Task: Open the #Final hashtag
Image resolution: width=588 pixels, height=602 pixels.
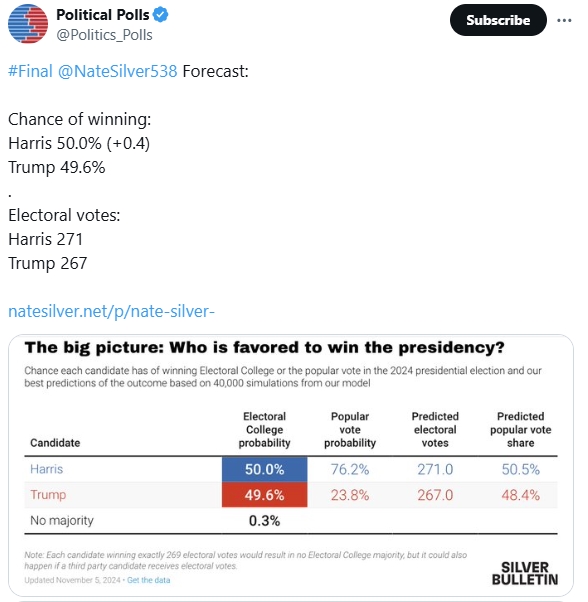Action: [30, 71]
